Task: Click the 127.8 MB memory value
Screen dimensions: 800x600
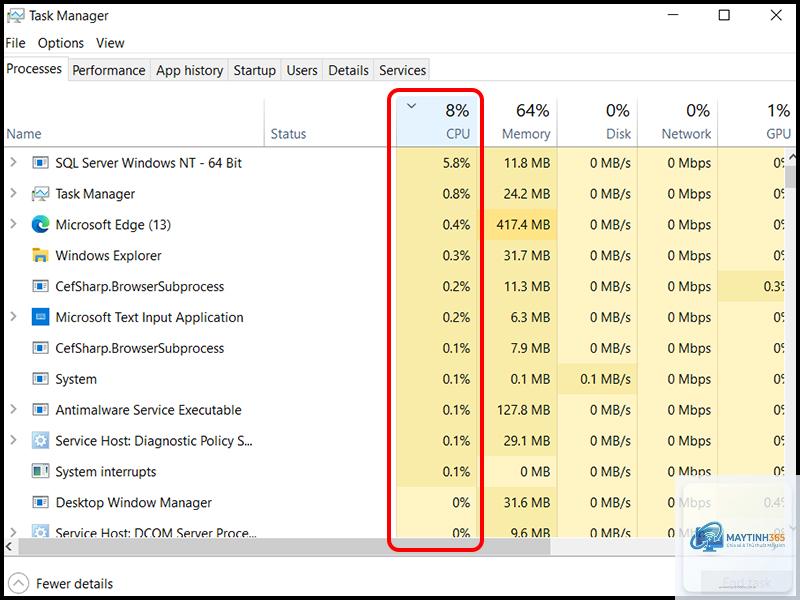Action: click(523, 410)
